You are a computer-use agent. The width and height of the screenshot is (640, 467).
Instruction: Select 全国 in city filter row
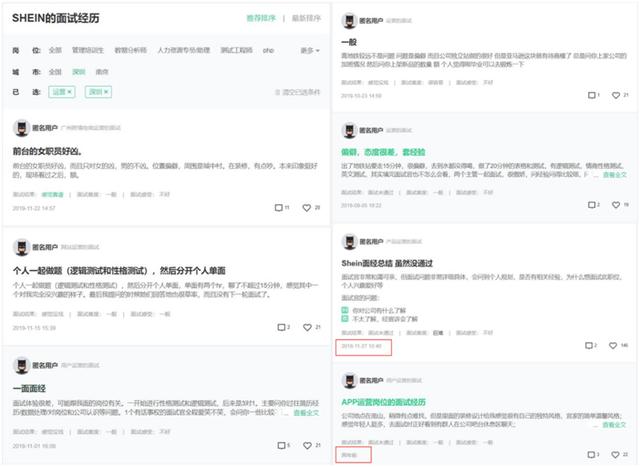55,72
